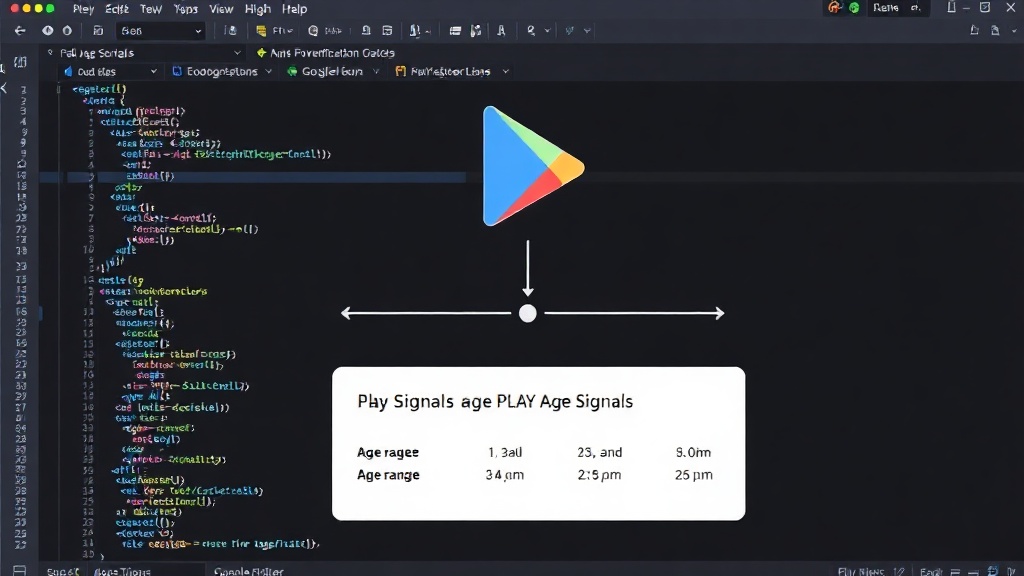This screenshot has height=576, width=1024.
Task: Open the High menu
Action: (x=257, y=9)
